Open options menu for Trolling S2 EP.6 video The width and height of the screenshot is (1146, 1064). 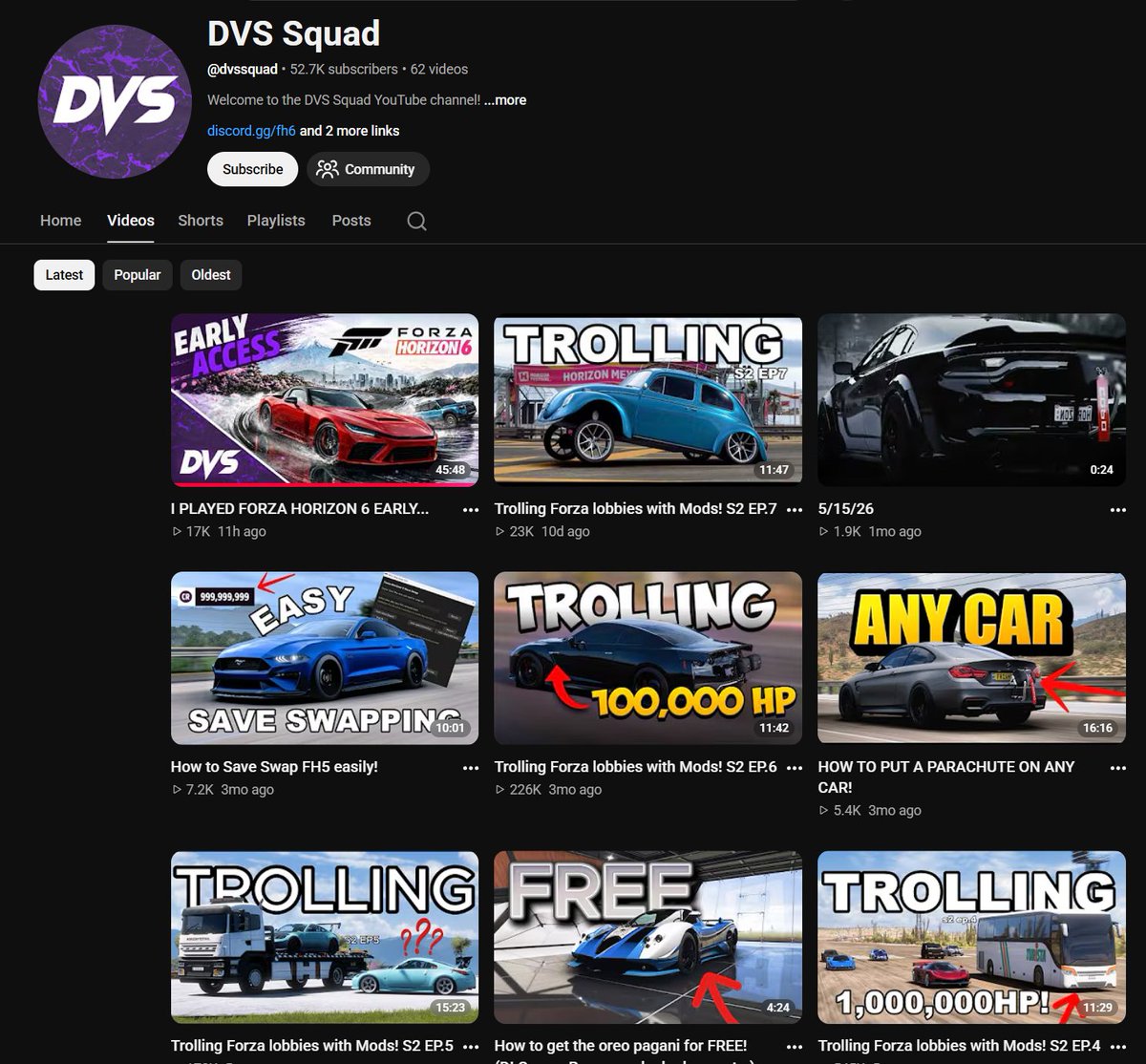(x=794, y=768)
